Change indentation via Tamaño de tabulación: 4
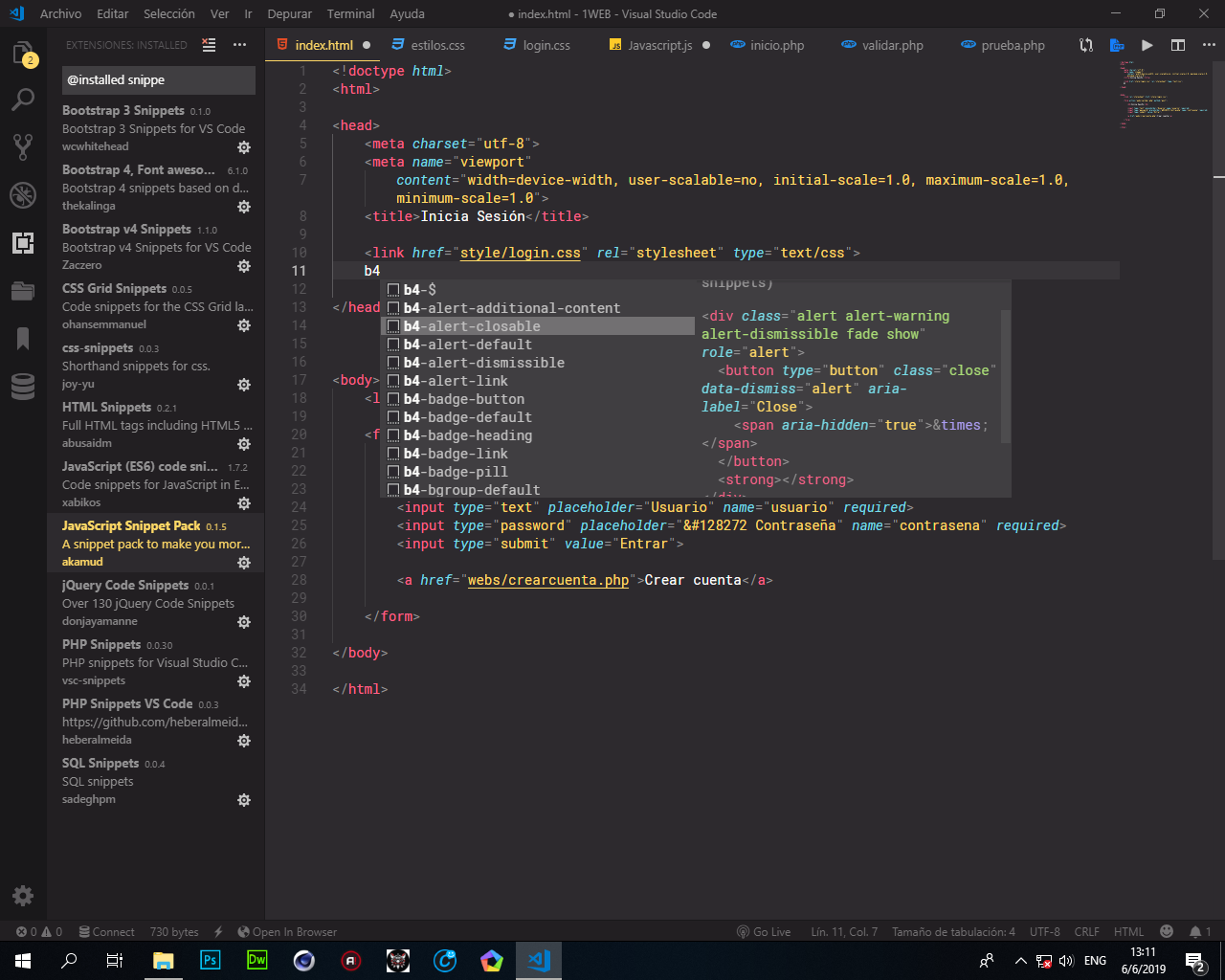The image size is (1225, 980). click(953, 931)
